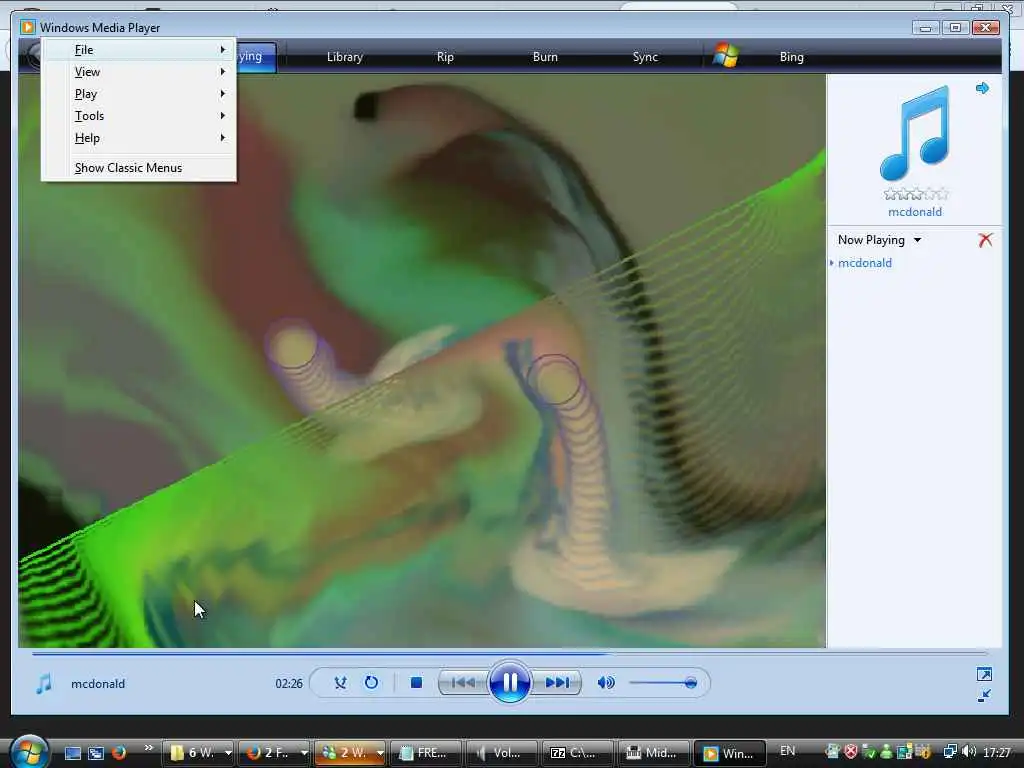Screen dimensions: 1024x768
Task: Open the Explorer taskbar group starting 6 W
Action: tap(198, 753)
